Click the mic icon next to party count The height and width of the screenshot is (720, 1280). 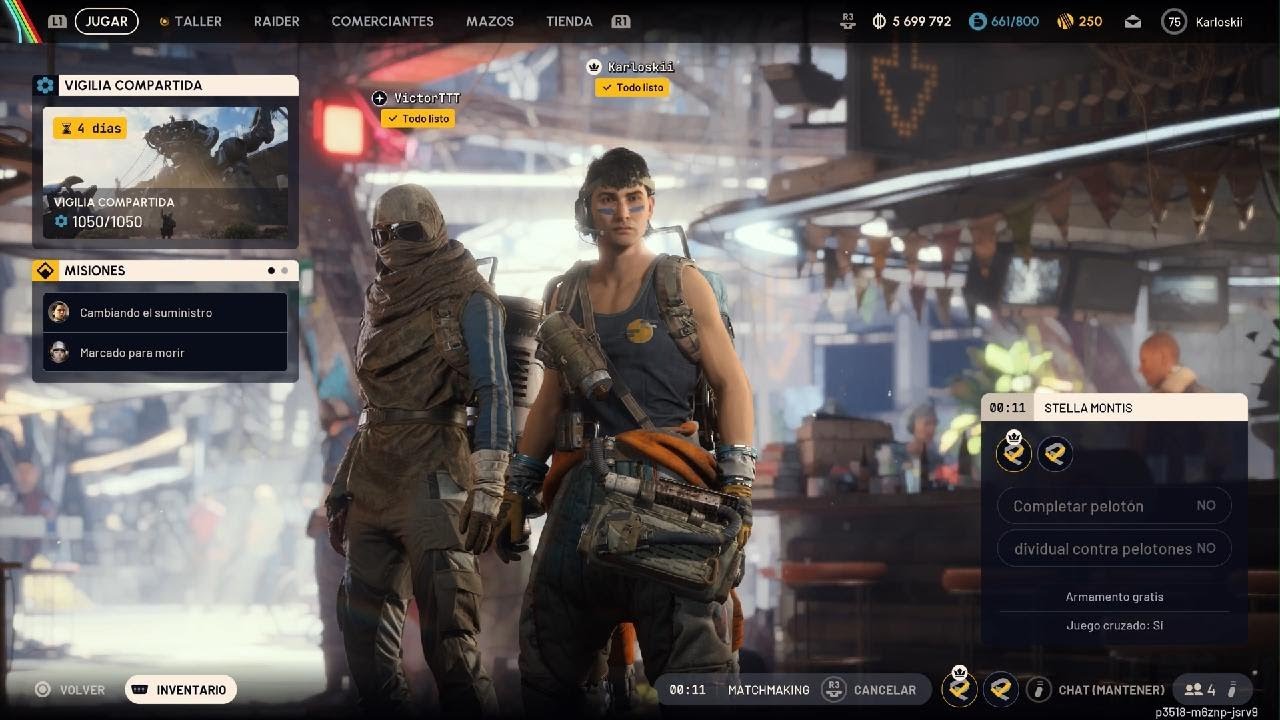[x=1232, y=689]
